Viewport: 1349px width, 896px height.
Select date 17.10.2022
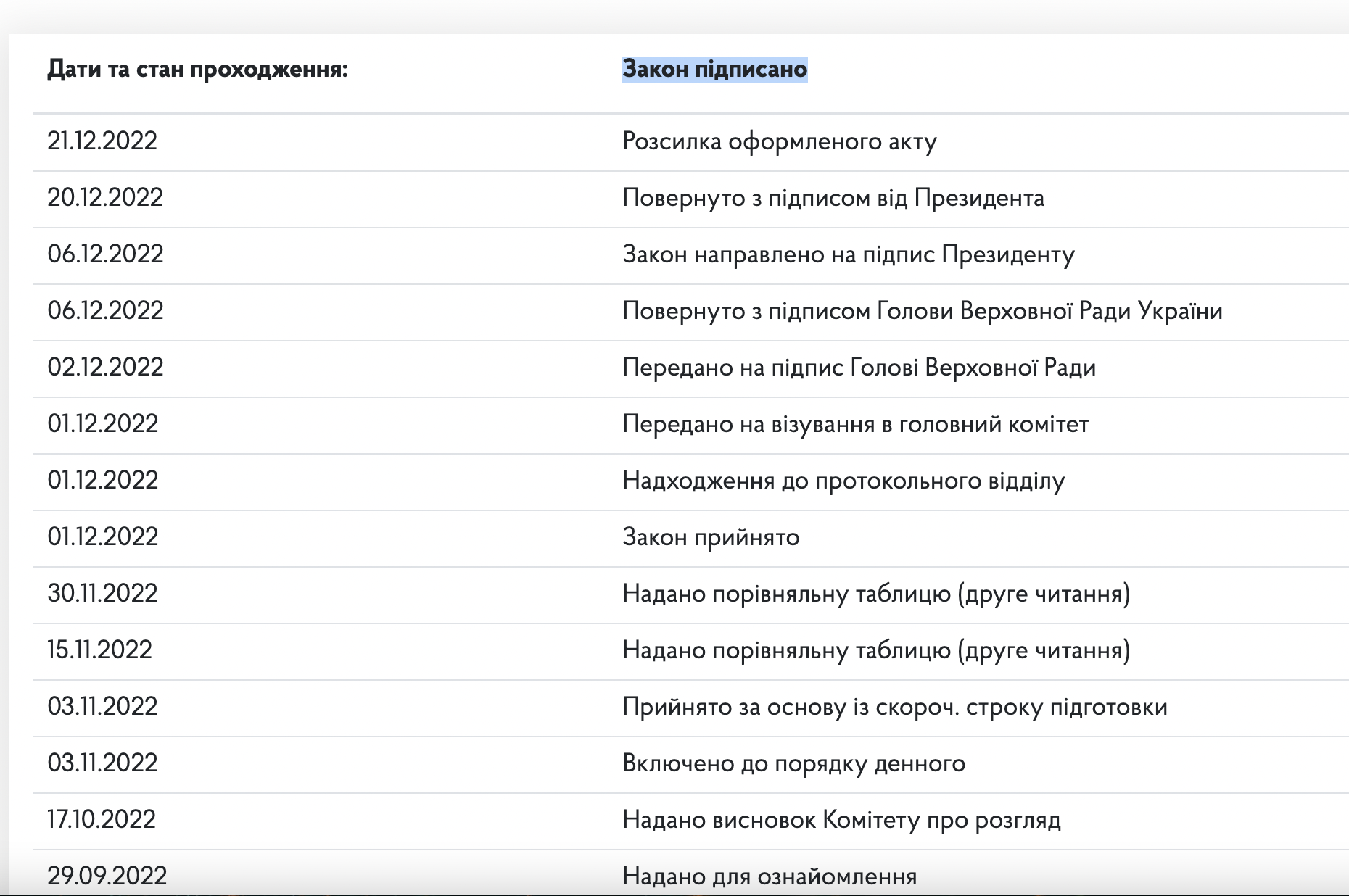[102, 819]
